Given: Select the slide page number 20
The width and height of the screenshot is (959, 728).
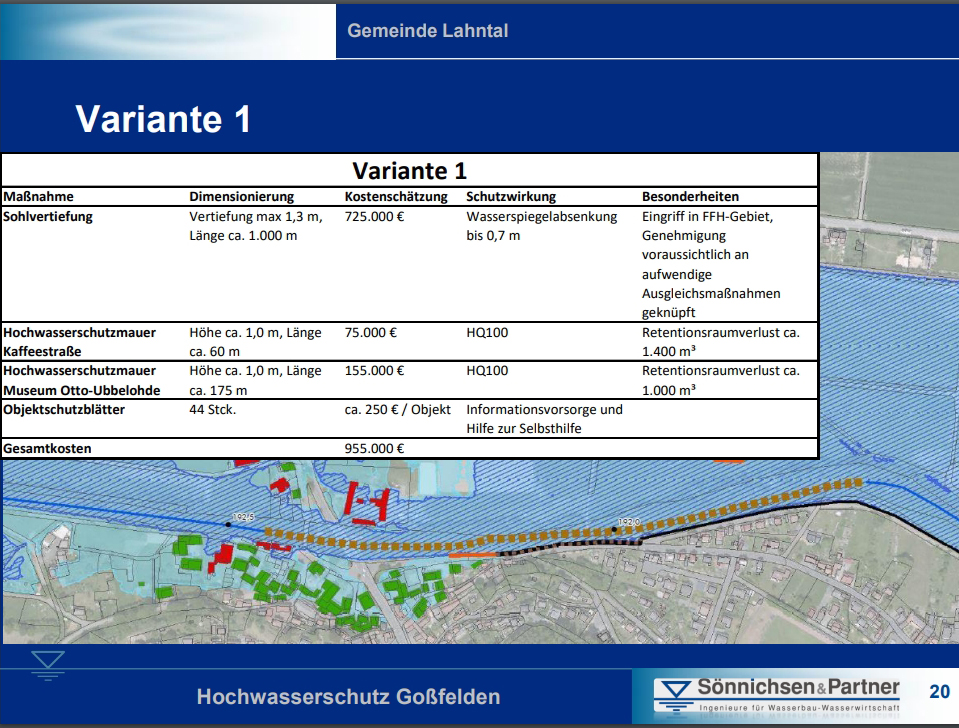Looking at the screenshot, I should tap(939, 692).
